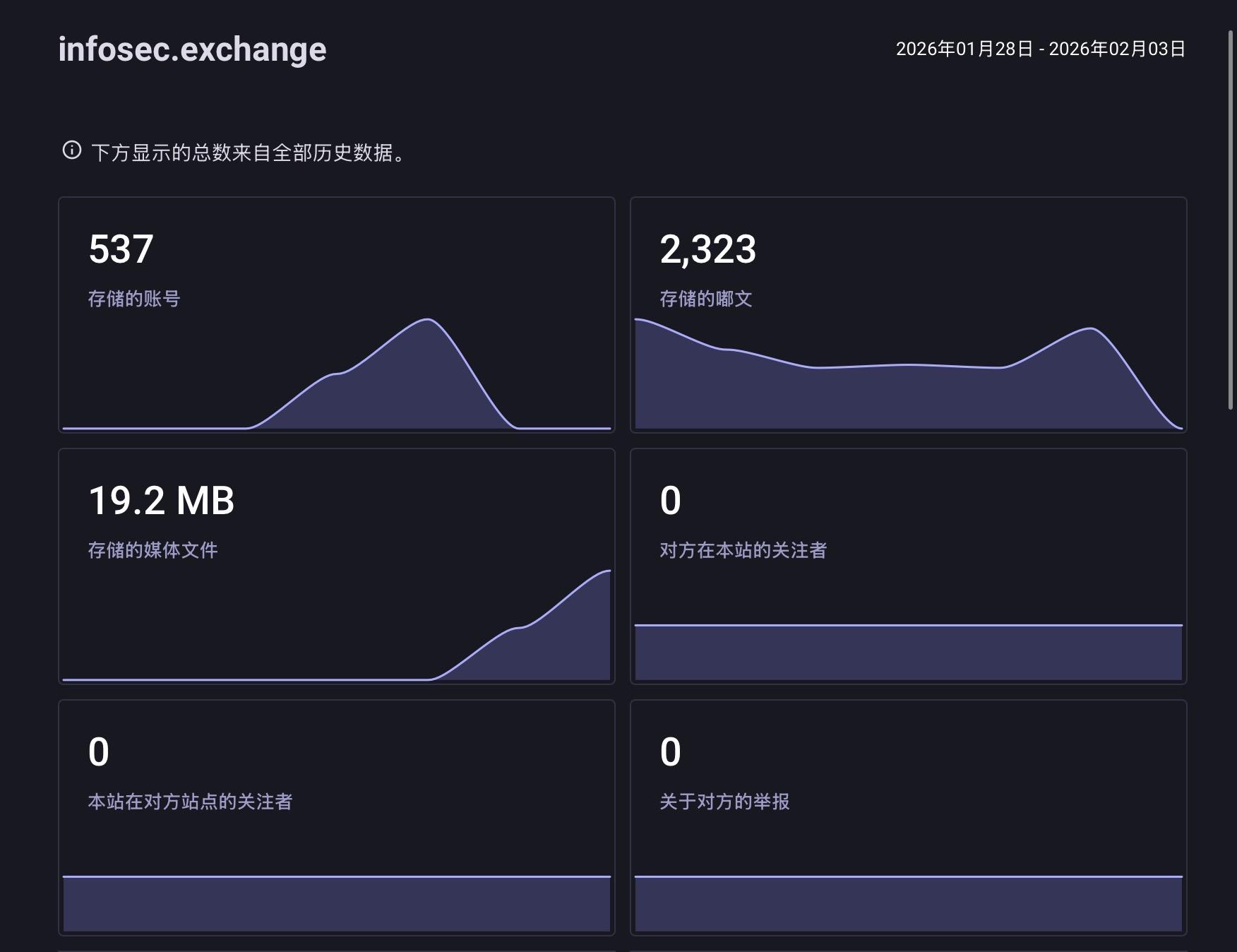
Task: Select the 存储的媒体文件 label
Action: point(153,550)
